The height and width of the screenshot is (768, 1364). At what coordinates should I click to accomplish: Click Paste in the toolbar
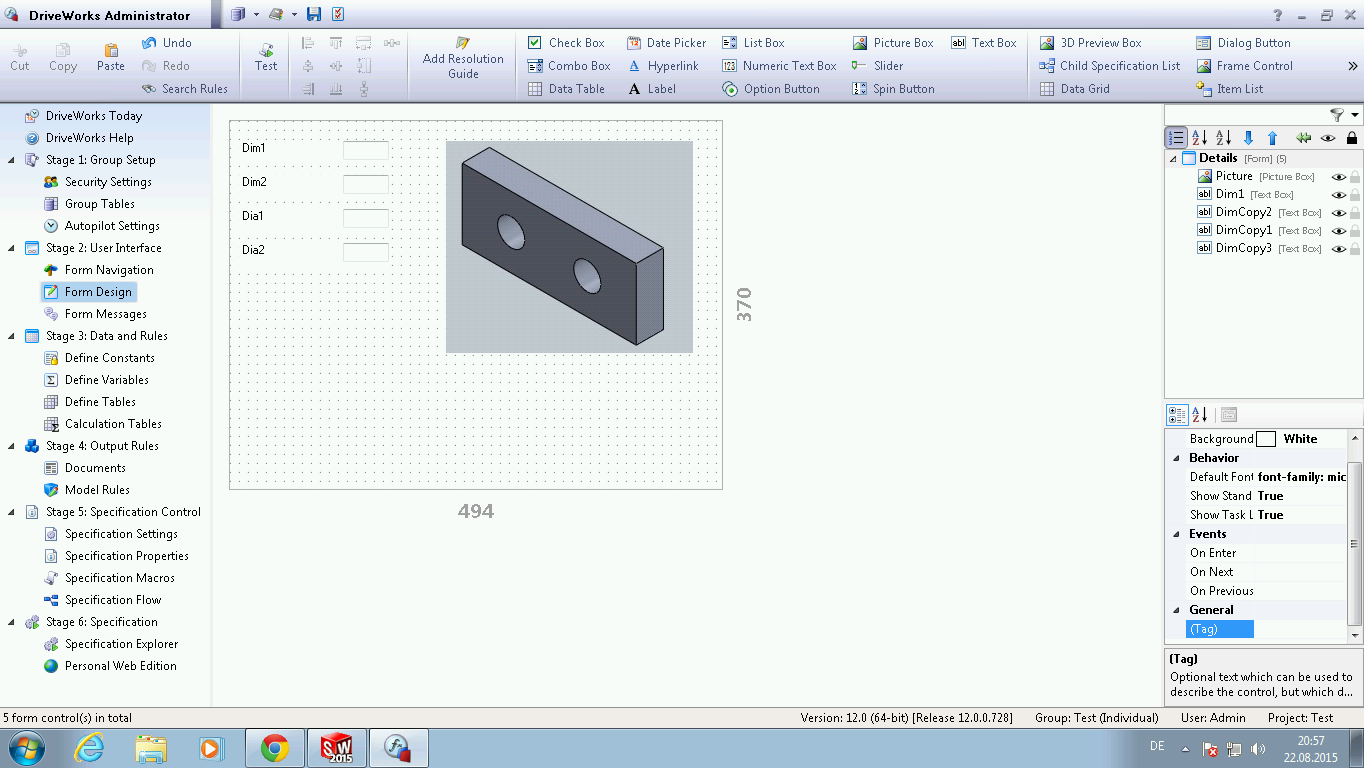(111, 57)
